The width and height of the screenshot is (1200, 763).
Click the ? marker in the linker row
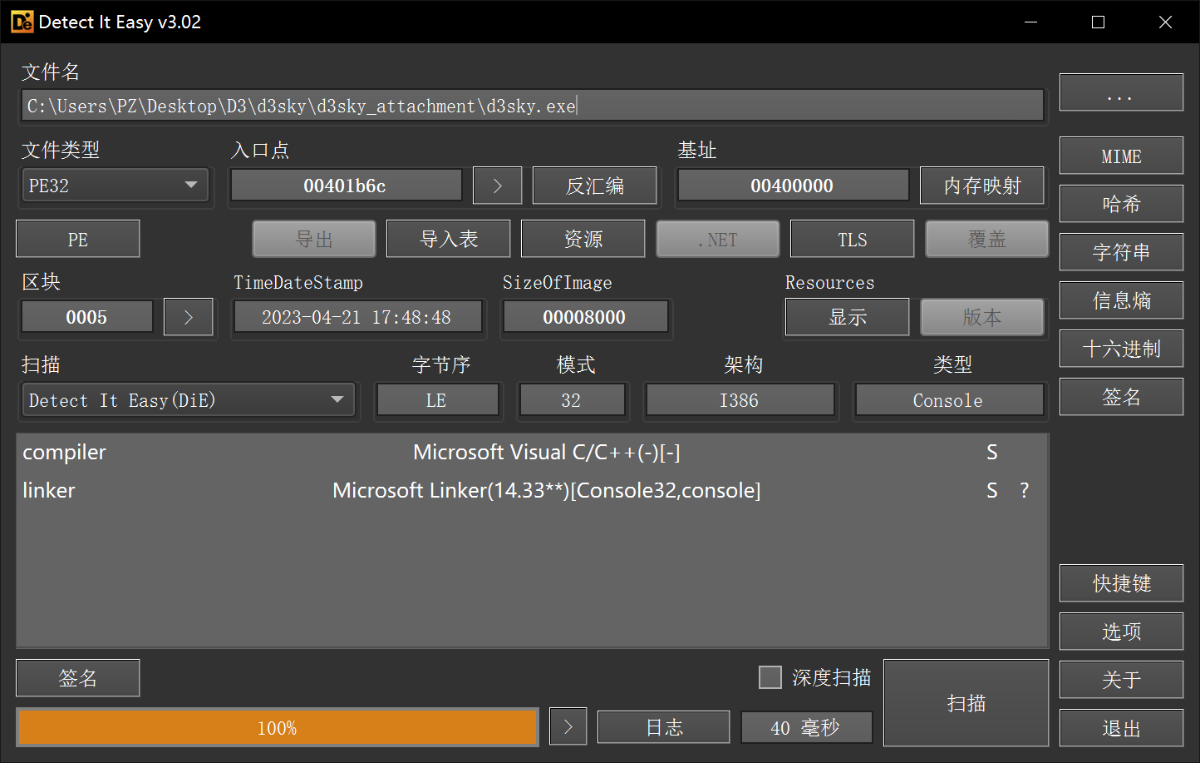pos(1024,490)
